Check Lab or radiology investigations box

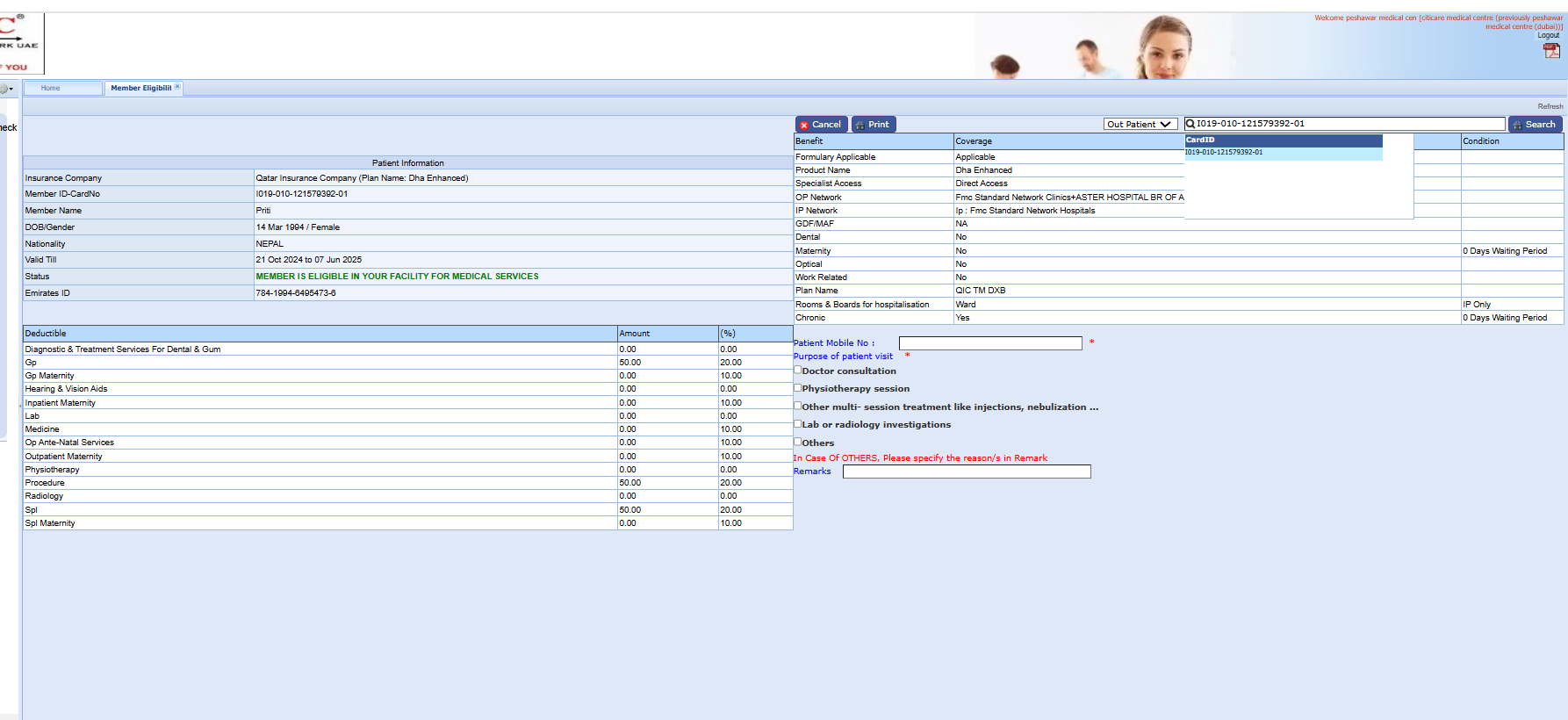pos(798,424)
